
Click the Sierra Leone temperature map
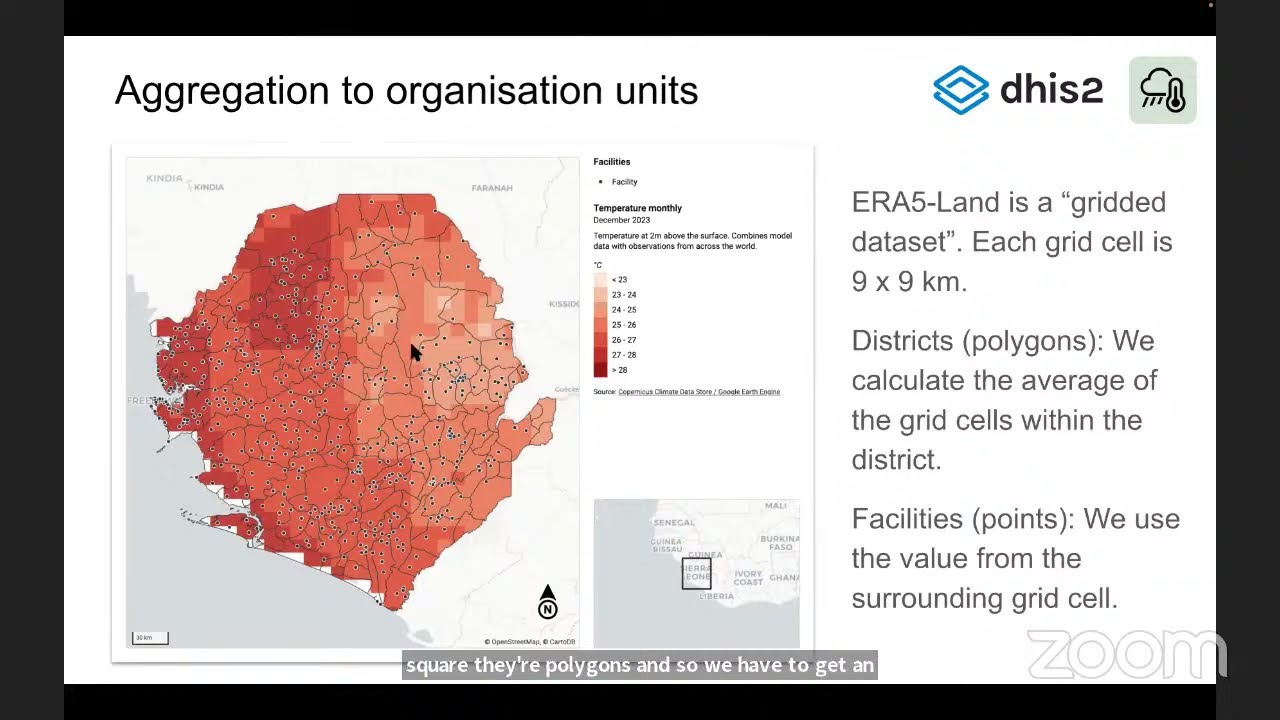click(352, 402)
